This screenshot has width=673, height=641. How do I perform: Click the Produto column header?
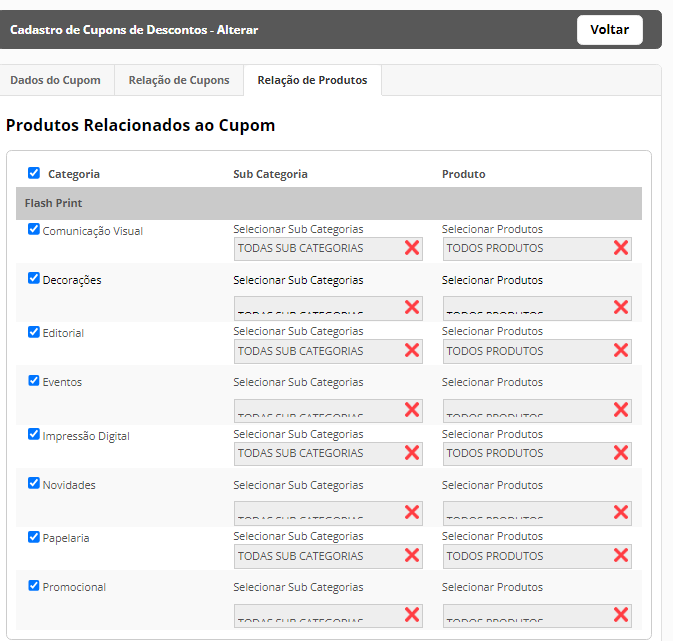click(464, 174)
